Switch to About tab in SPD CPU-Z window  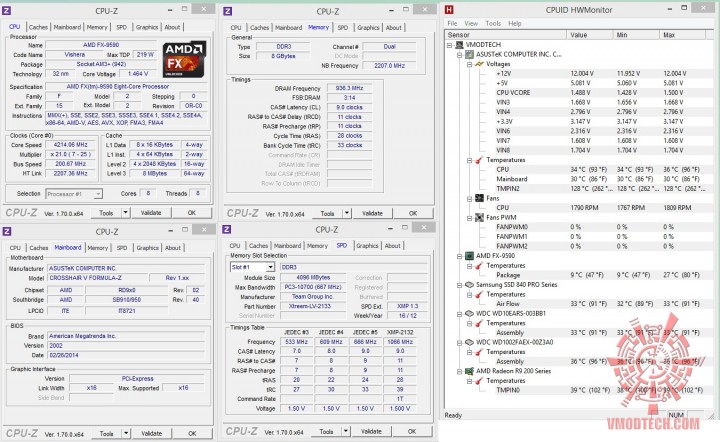click(x=393, y=246)
